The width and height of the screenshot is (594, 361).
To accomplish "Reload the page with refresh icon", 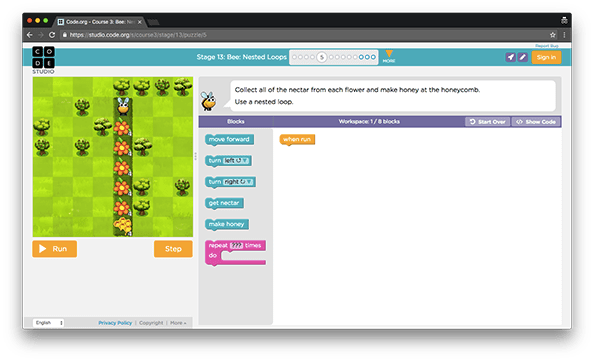I will pyautogui.click(x=52, y=35).
